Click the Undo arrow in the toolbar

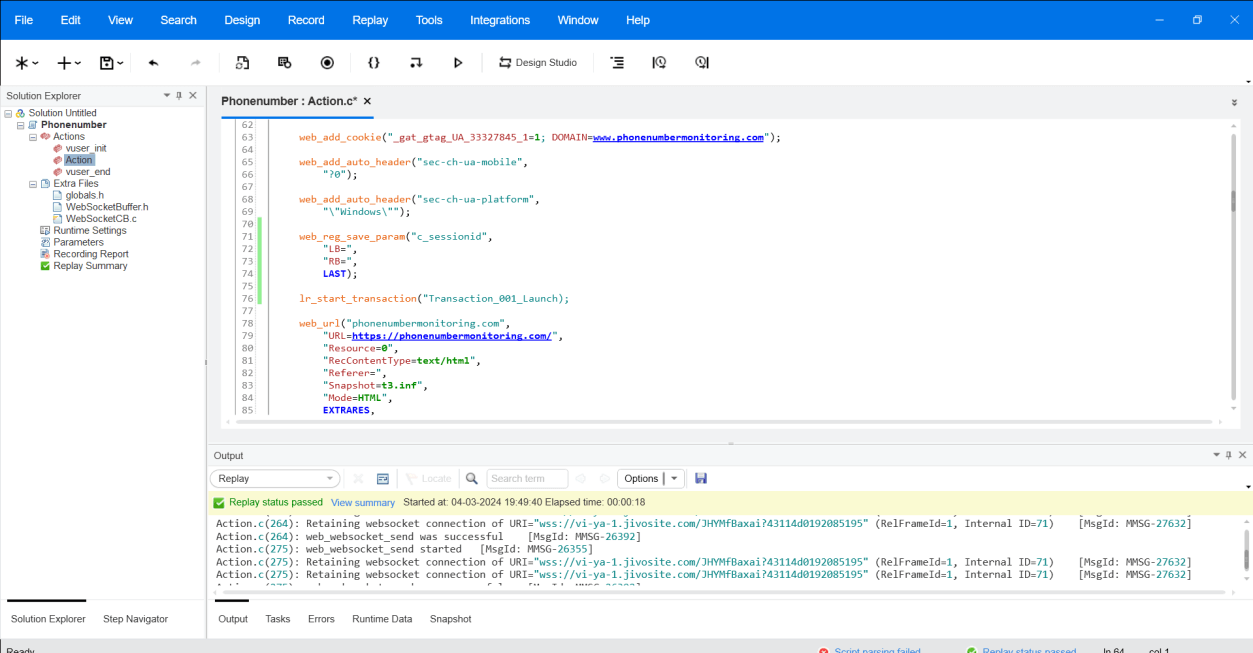(153, 63)
